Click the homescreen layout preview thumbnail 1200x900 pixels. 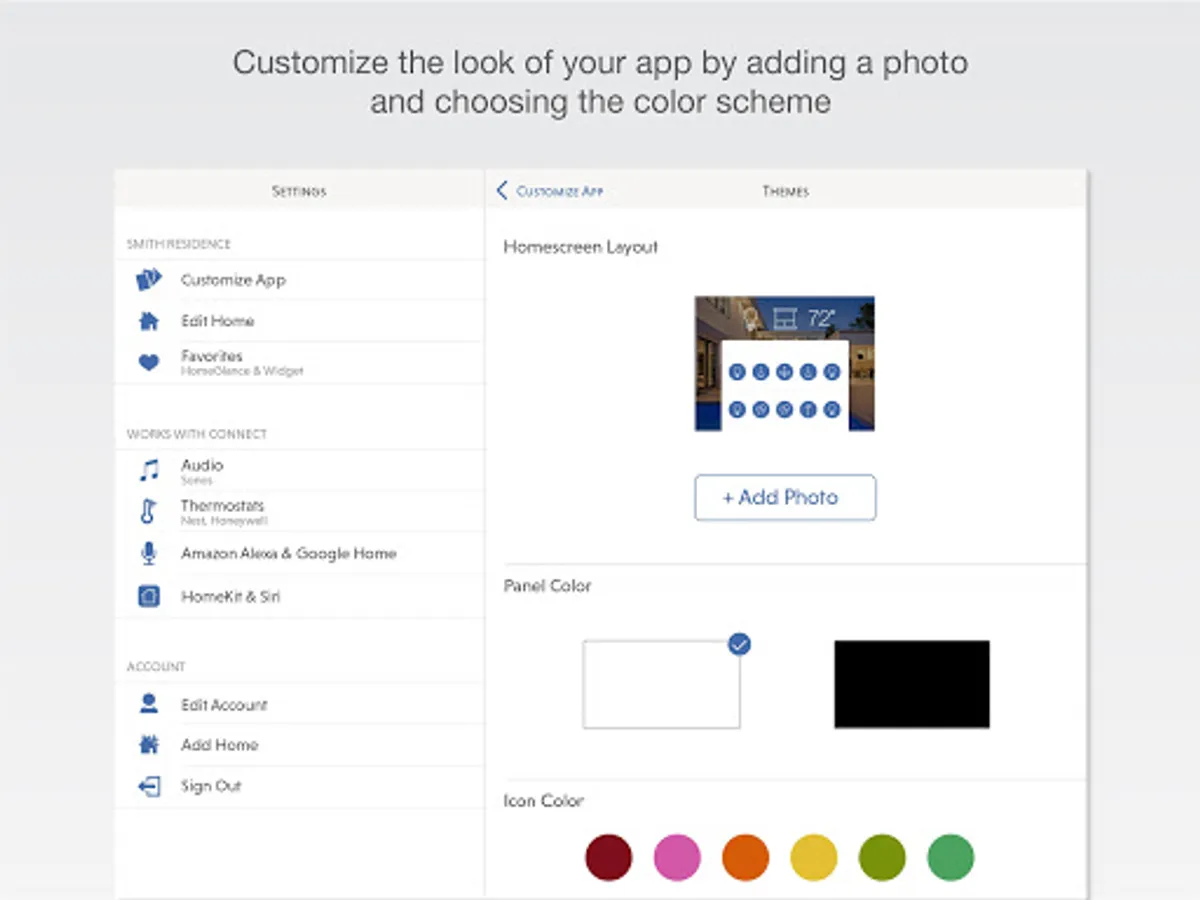point(785,363)
